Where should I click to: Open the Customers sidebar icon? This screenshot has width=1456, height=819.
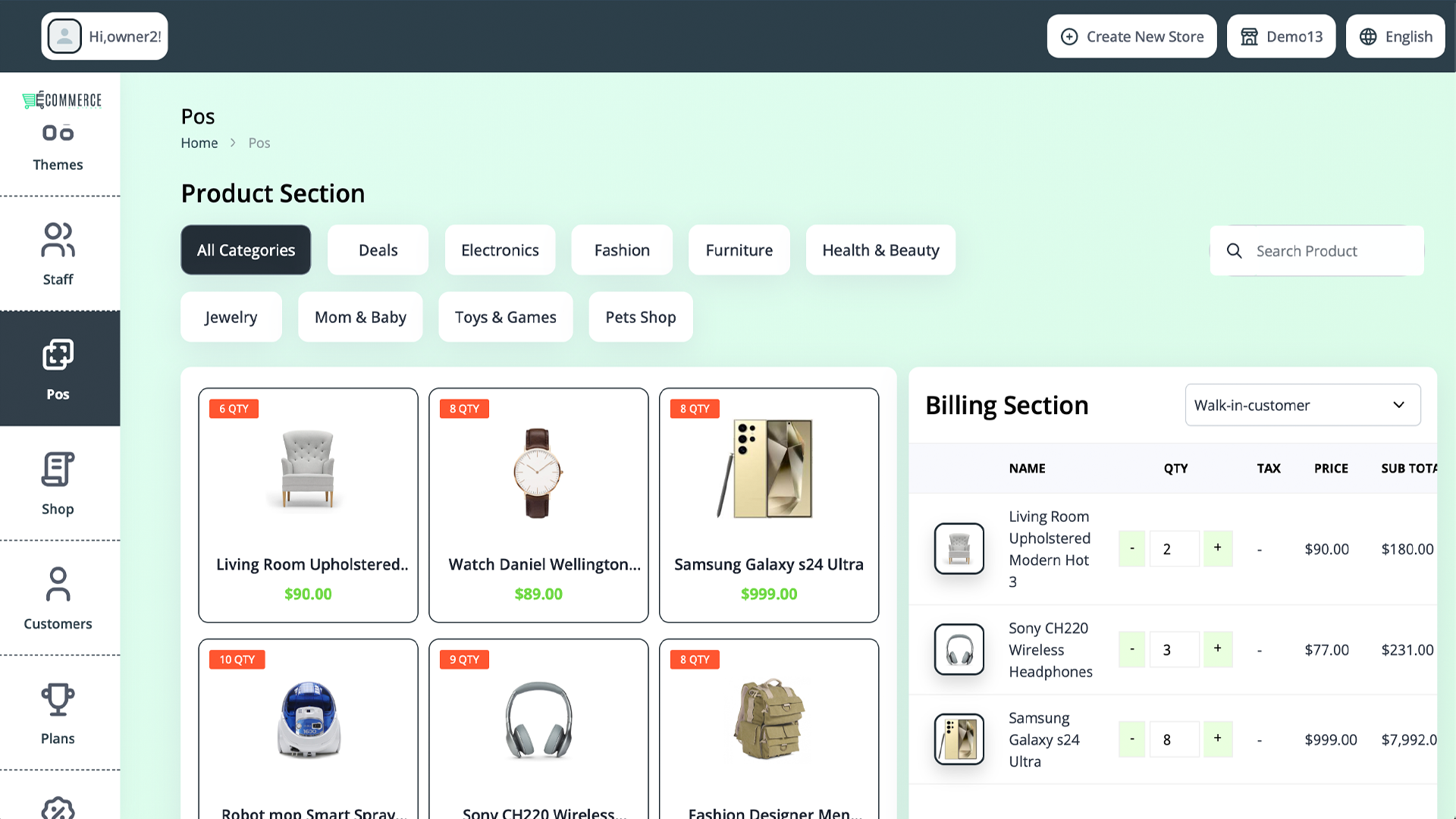coord(58,584)
